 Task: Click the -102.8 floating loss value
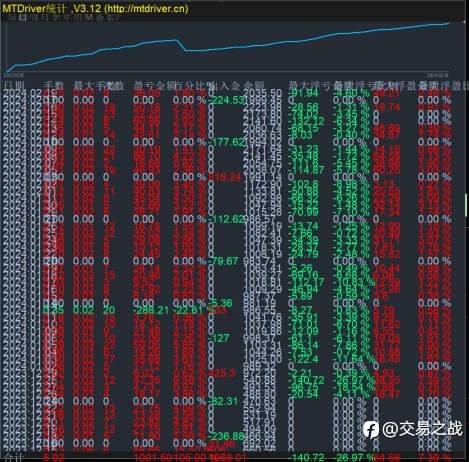303,184
